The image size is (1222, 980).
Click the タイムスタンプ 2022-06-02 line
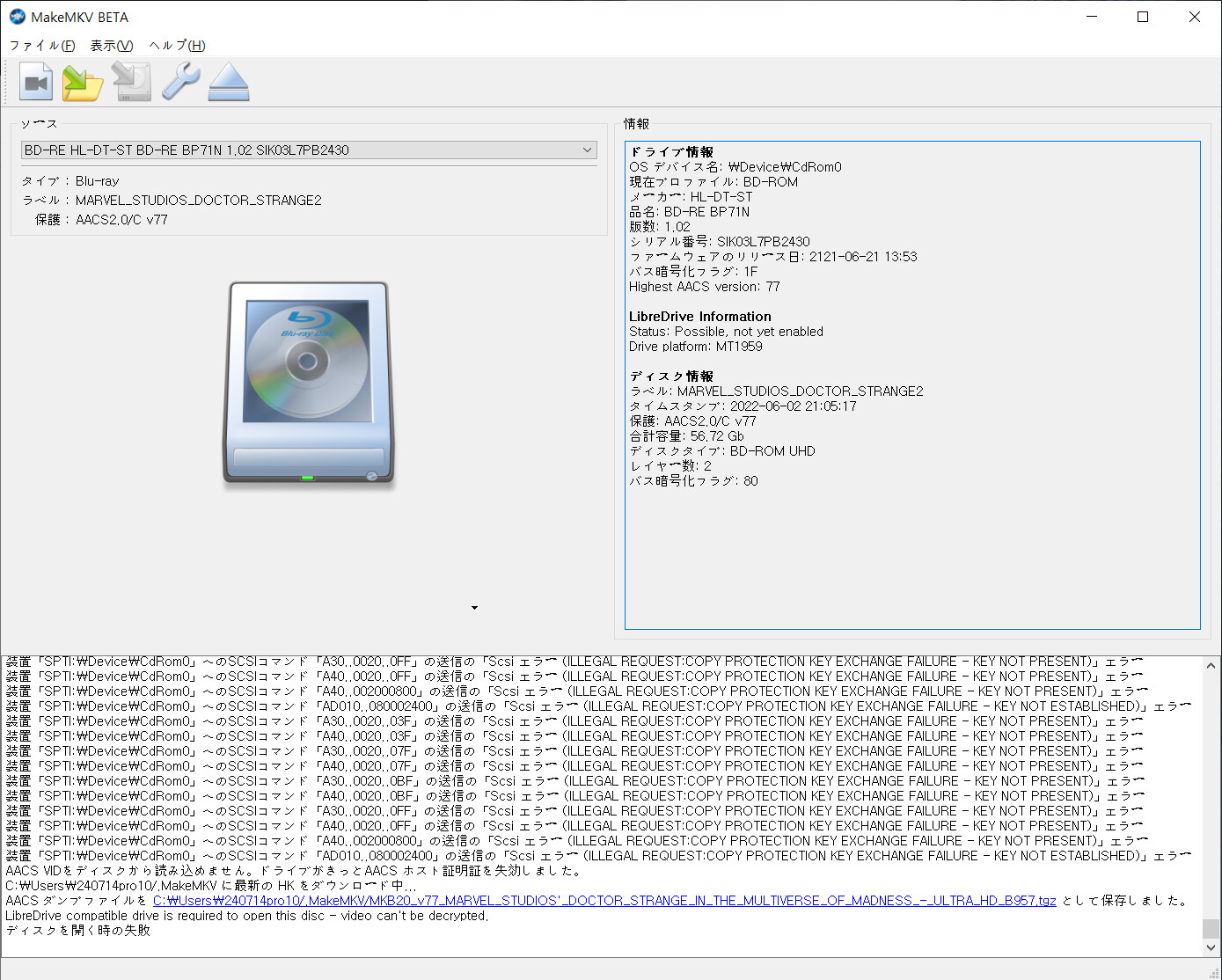click(743, 406)
